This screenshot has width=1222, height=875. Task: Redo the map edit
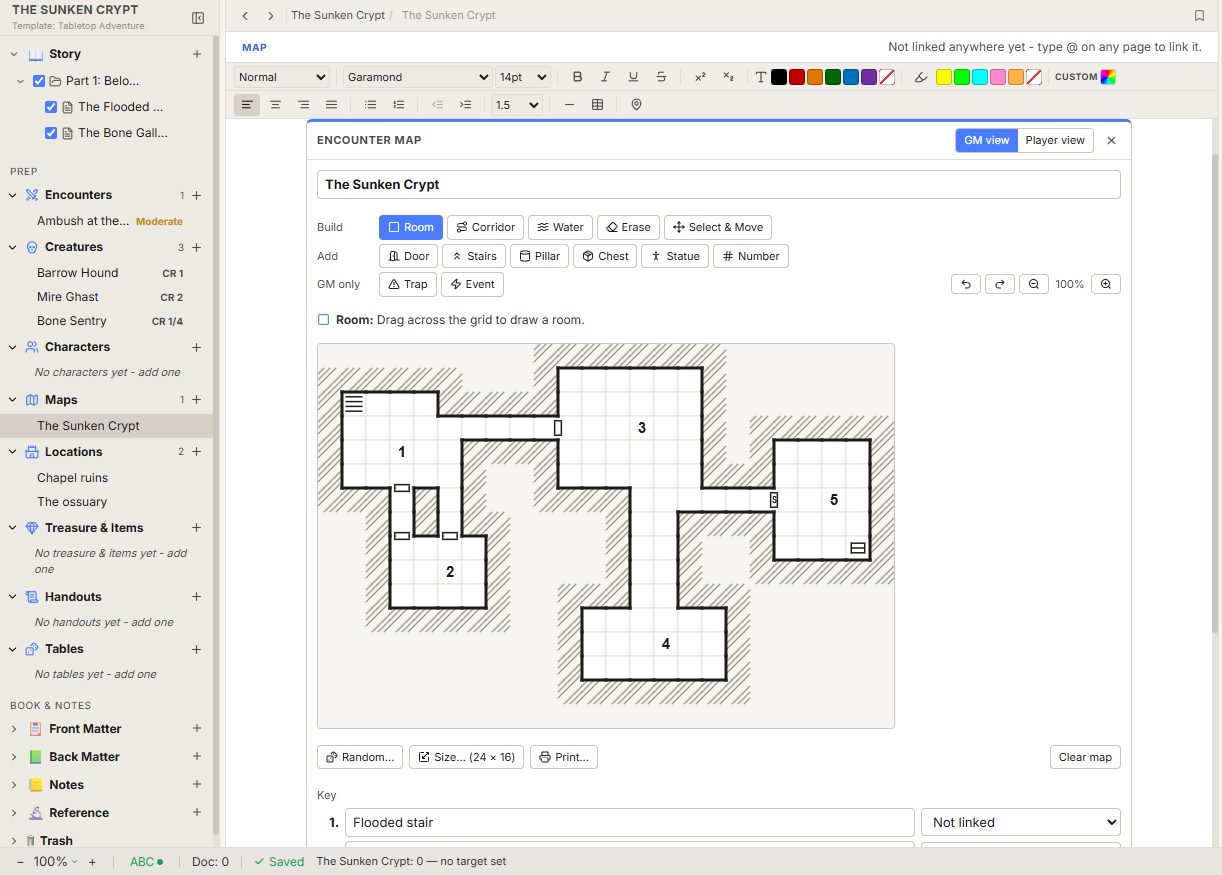(x=1000, y=284)
